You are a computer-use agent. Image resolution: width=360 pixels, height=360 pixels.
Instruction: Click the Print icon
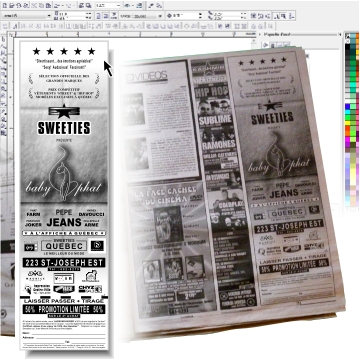26,6
